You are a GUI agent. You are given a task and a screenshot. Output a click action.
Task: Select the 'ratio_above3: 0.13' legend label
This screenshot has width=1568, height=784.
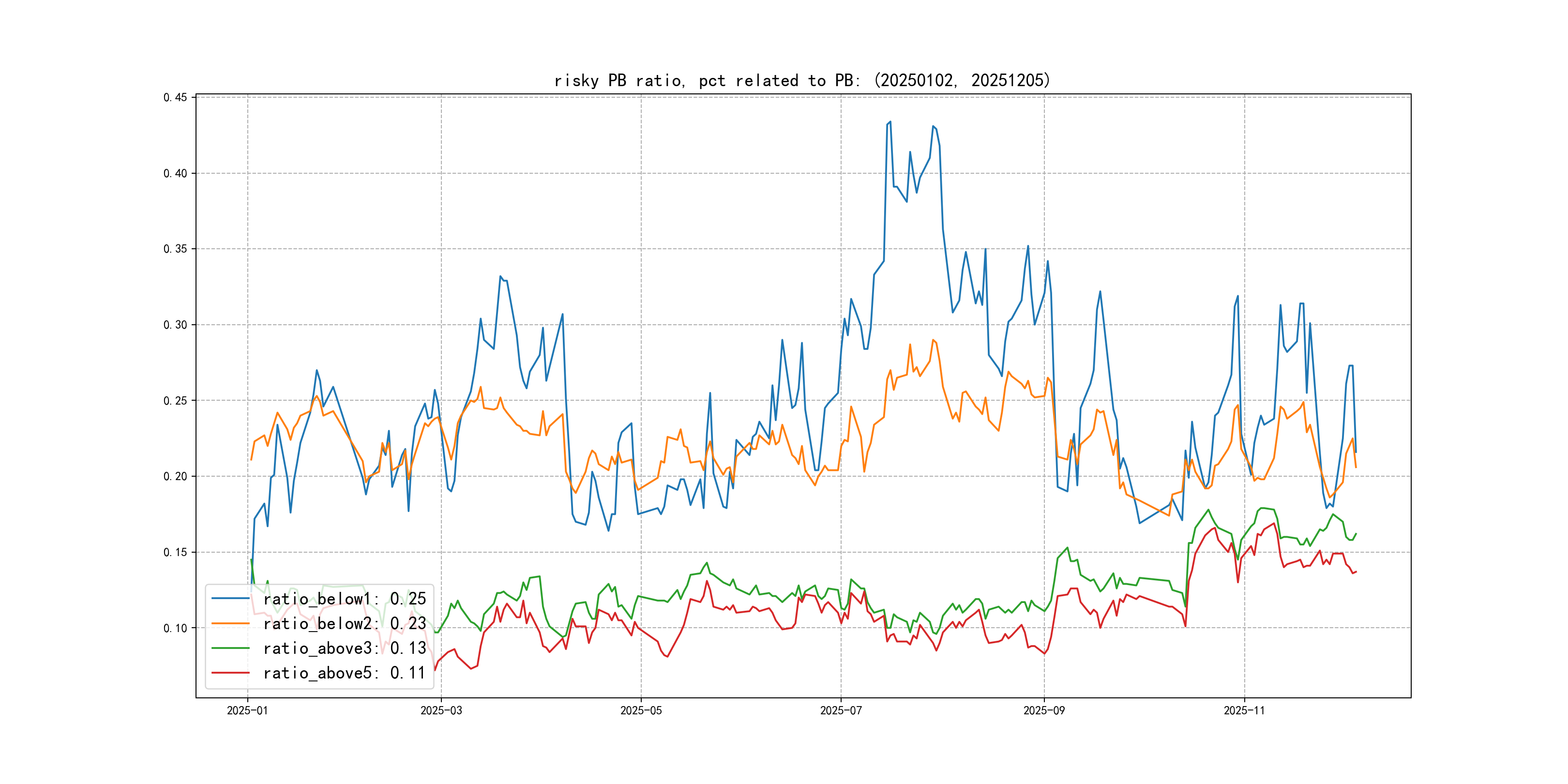[345, 648]
